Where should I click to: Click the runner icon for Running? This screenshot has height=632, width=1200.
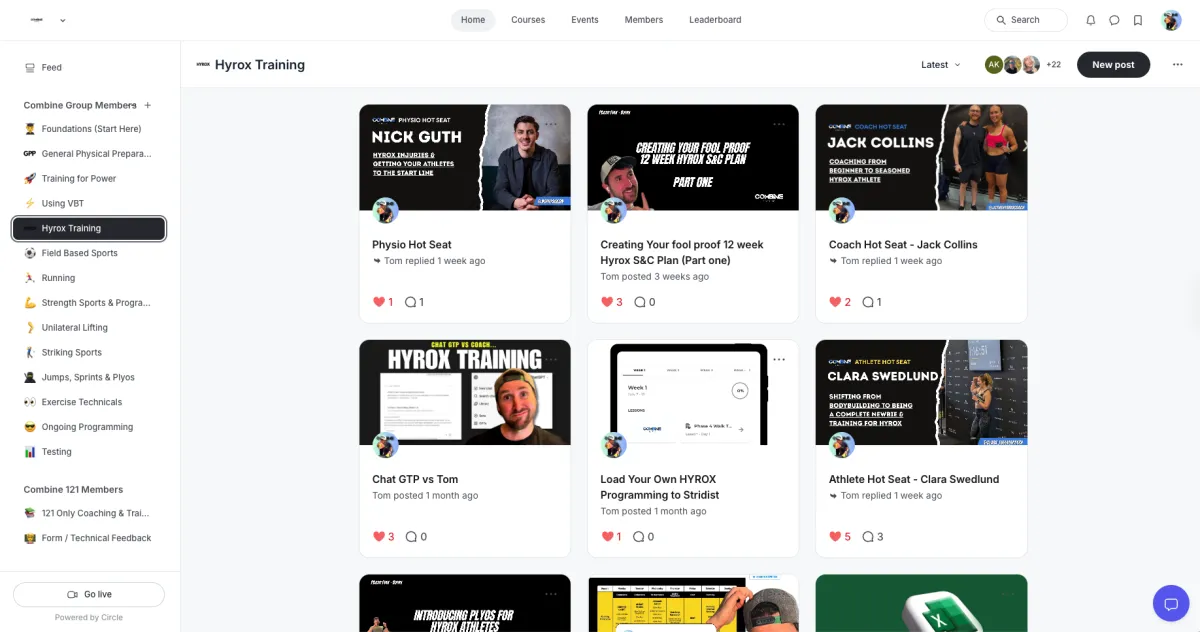(30, 278)
